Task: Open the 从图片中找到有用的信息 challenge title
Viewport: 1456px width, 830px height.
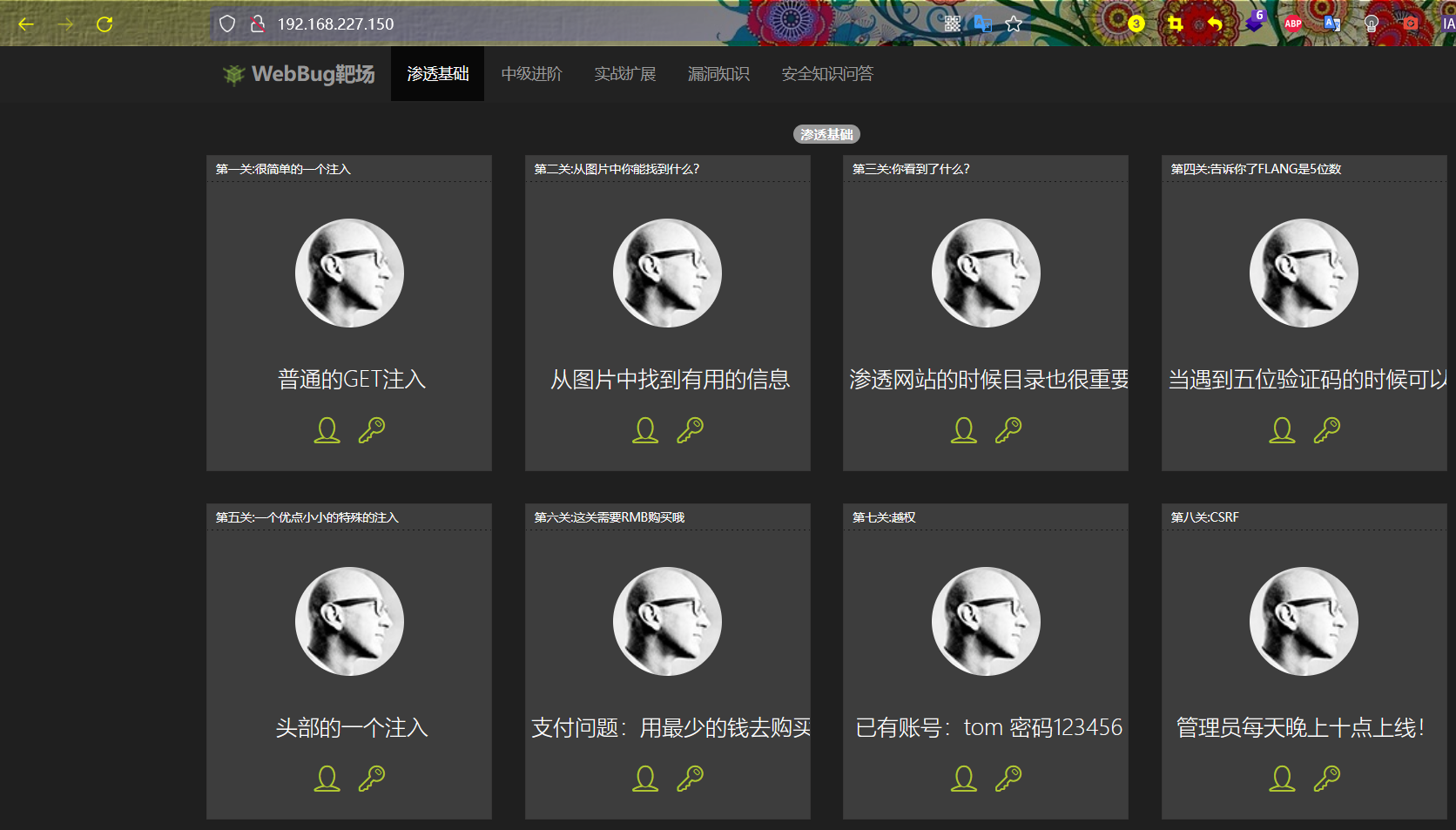Action: pos(670,379)
